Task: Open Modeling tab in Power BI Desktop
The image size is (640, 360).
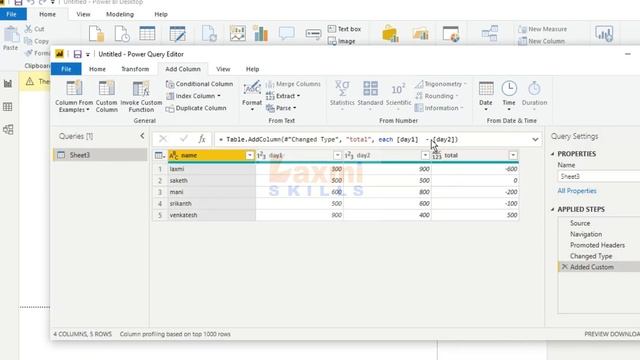Action: 120,14
